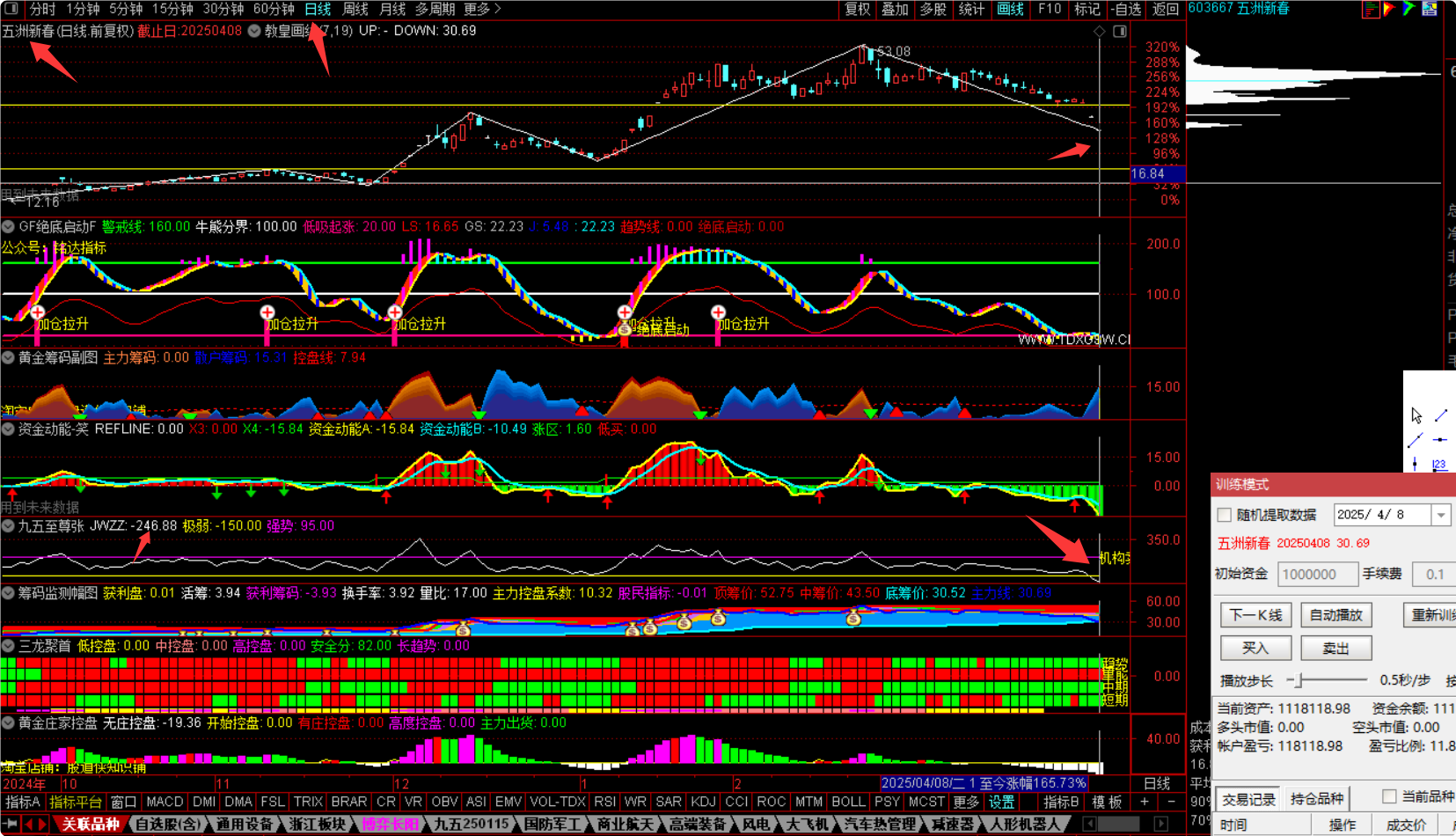
Task: Select the vertical line drawing tool
Action: pyautogui.click(x=1415, y=464)
